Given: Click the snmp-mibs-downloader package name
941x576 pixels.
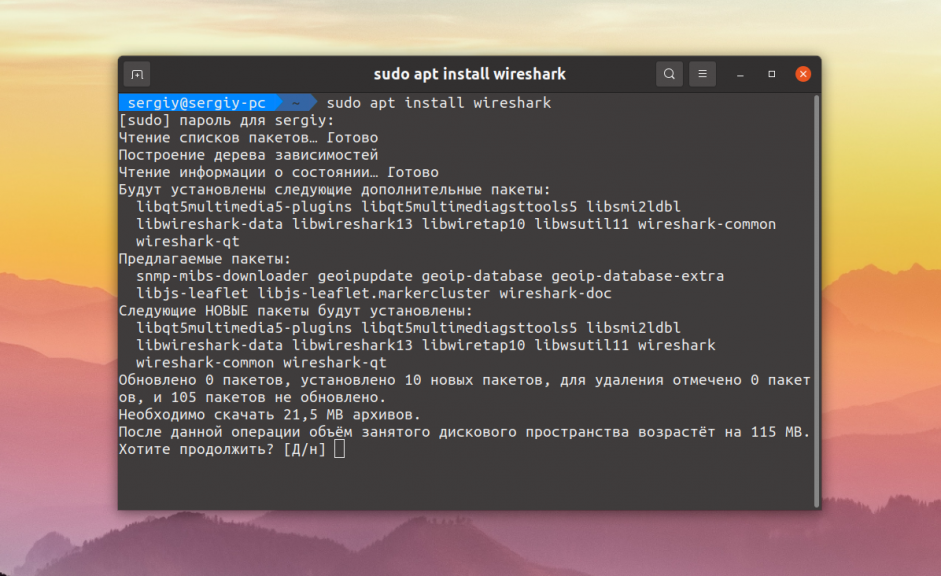Looking at the screenshot, I should tap(222, 276).
